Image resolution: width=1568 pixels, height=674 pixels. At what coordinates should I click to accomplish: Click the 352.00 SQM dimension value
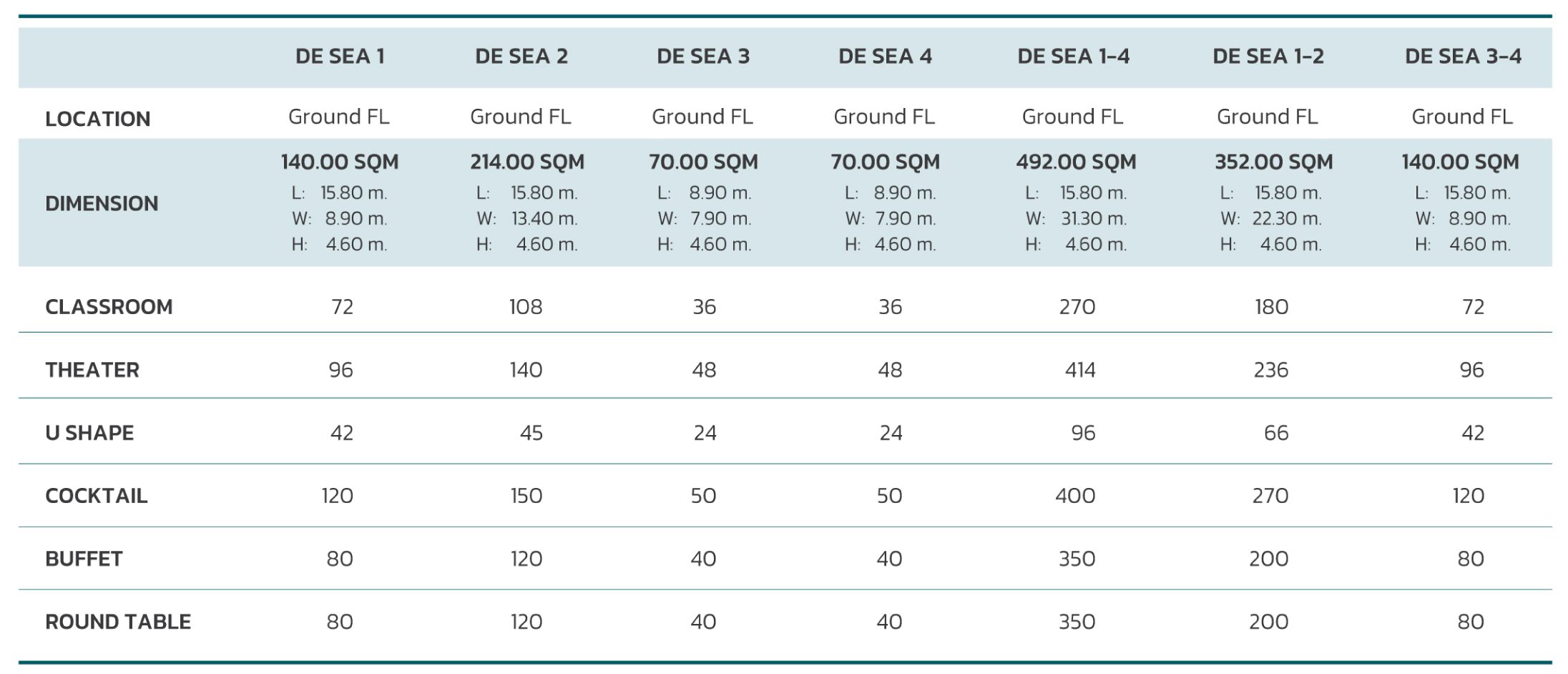(1273, 162)
